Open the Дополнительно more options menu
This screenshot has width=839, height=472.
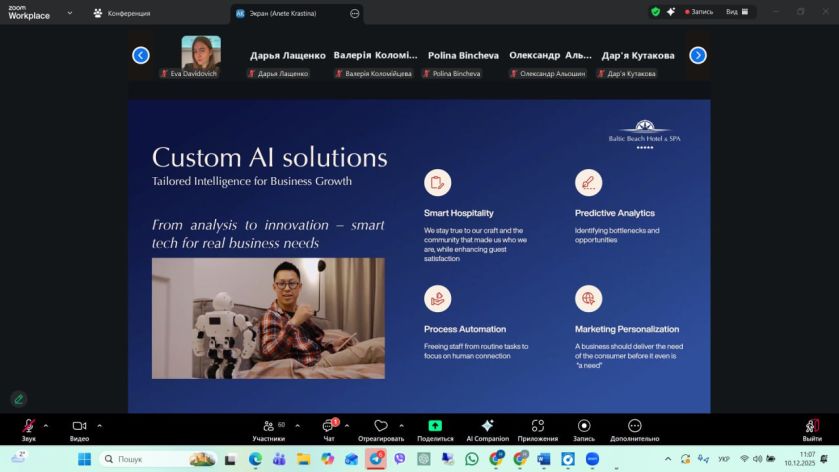coord(635,430)
